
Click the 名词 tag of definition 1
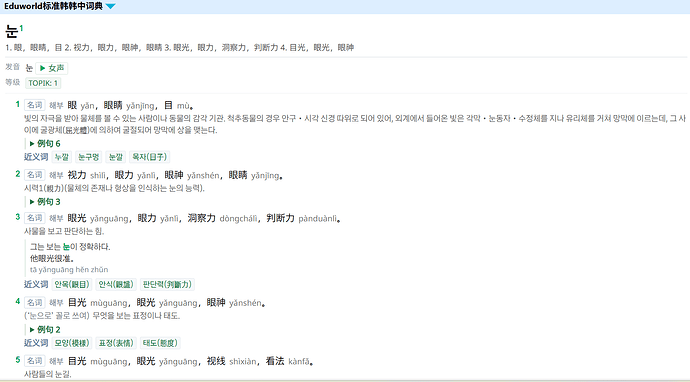(x=35, y=105)
